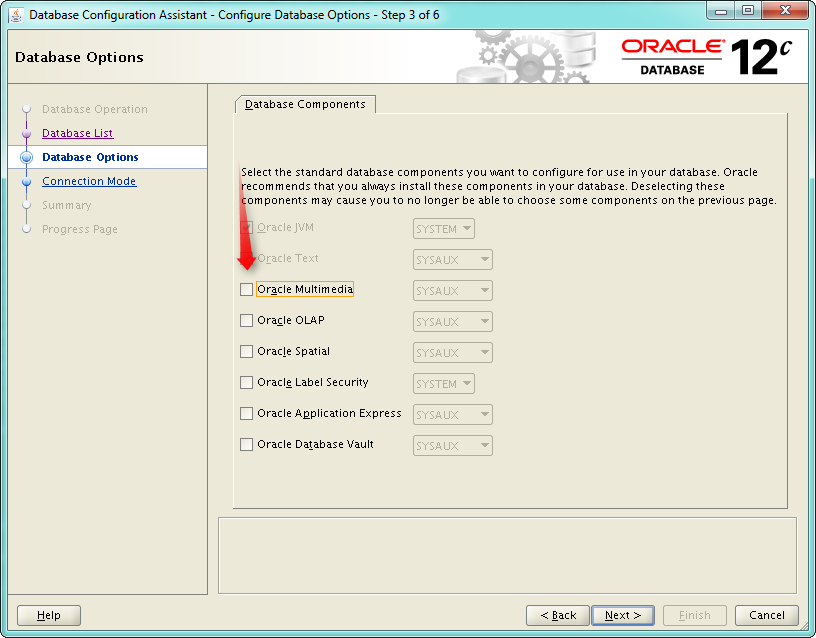Toggle the Oracle Database Vault checkbox
This screenshot has width=816, height=638.
coord(247,445)
